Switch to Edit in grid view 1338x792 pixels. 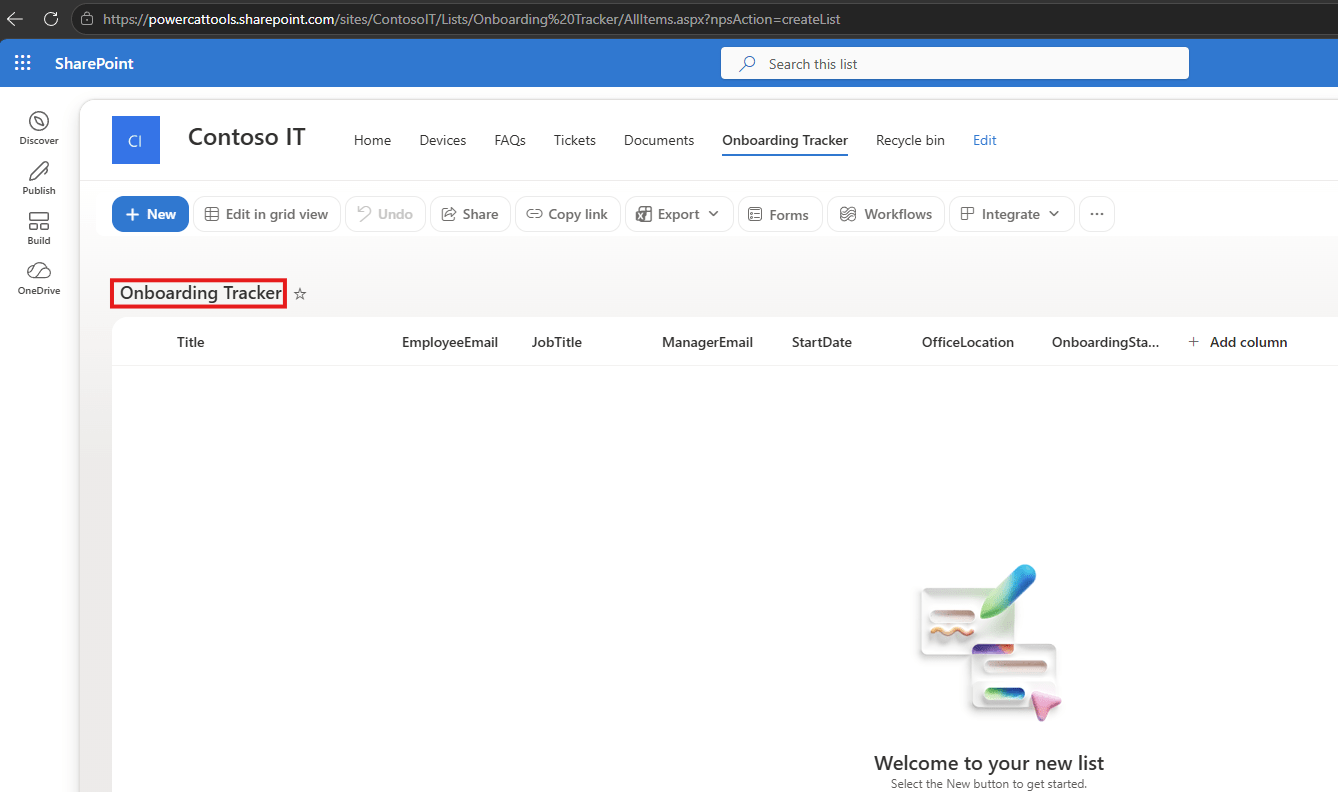(x=267, y=214)
